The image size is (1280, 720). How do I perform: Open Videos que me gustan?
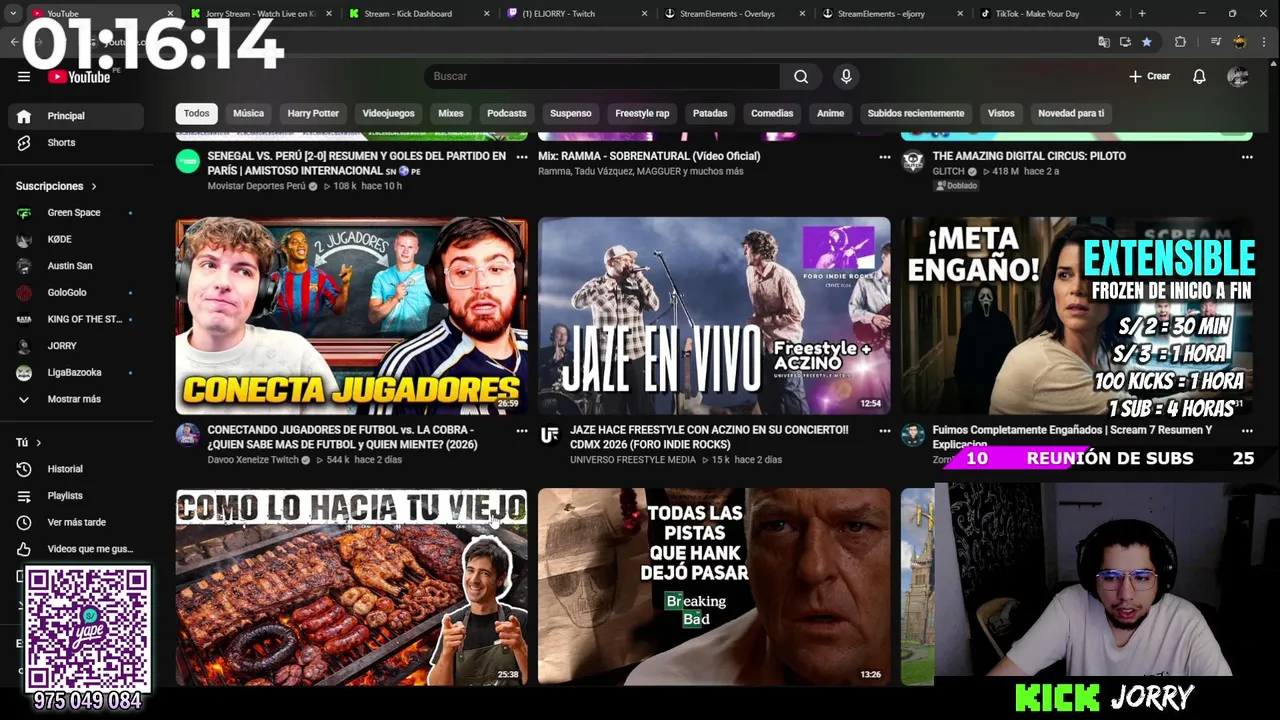point(76,549)
